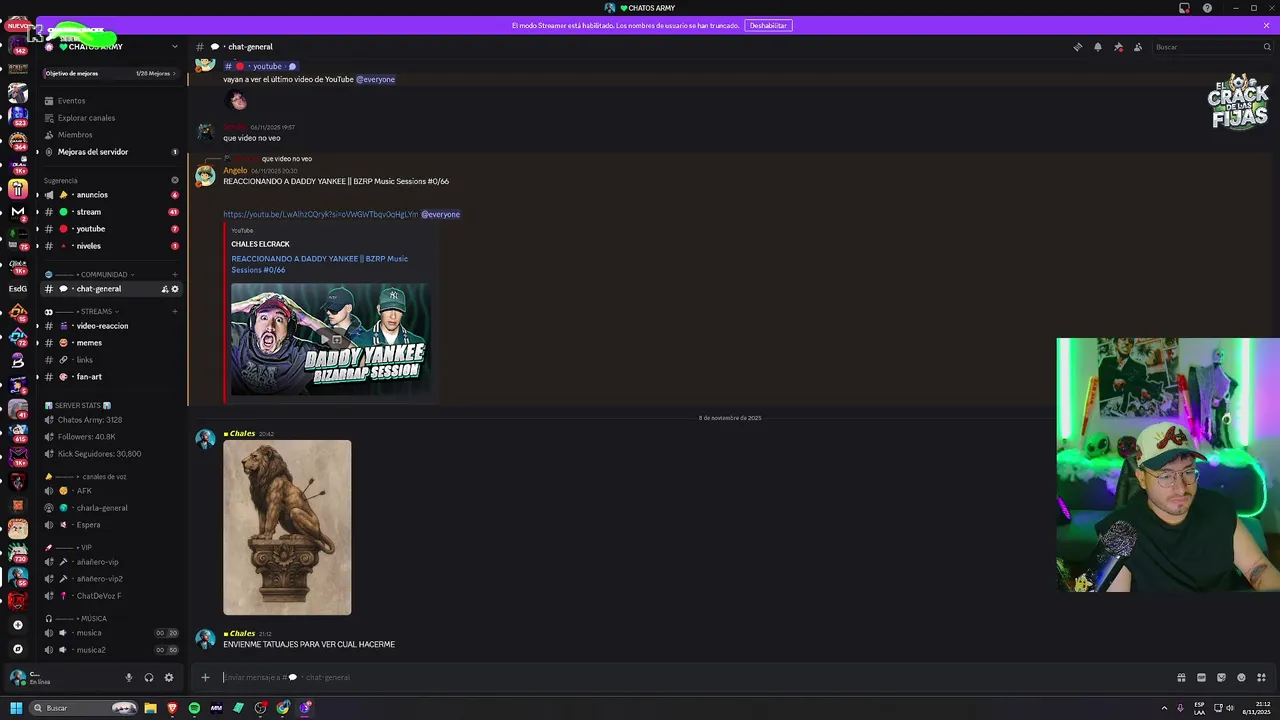Toggle microphone mute in user panel

(128, 677)
